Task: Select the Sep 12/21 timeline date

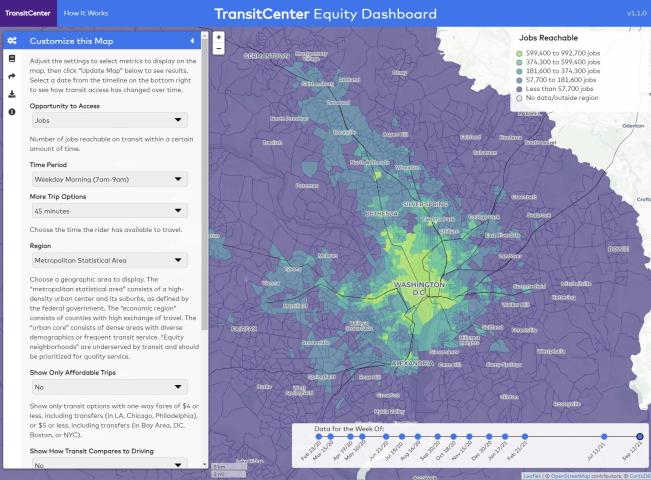Action: pyautogui.click(x=640, y=436)
